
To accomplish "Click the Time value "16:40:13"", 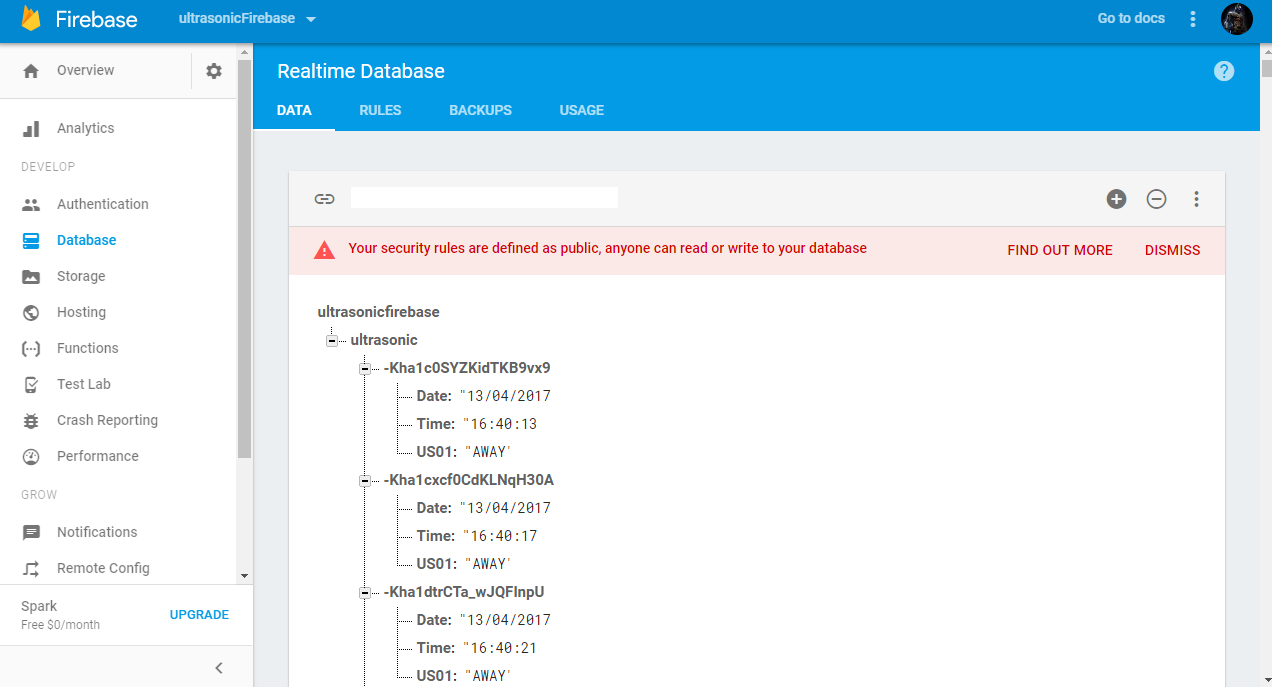I will (498, 424).
